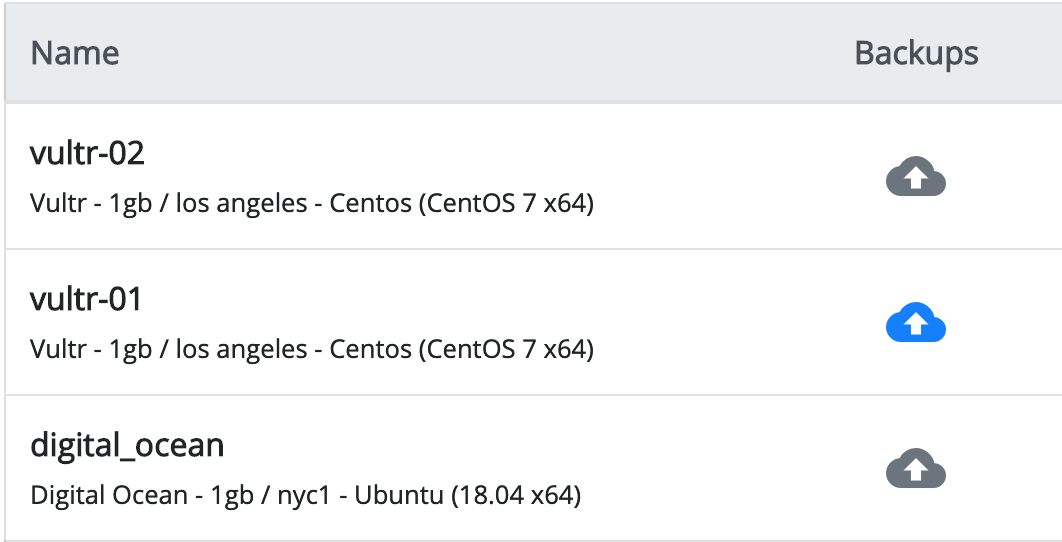The width and height of the screenshot is (1062, 542).
Task: Disable the blue backup cloud for vultr-01
Action: (916, 322)
